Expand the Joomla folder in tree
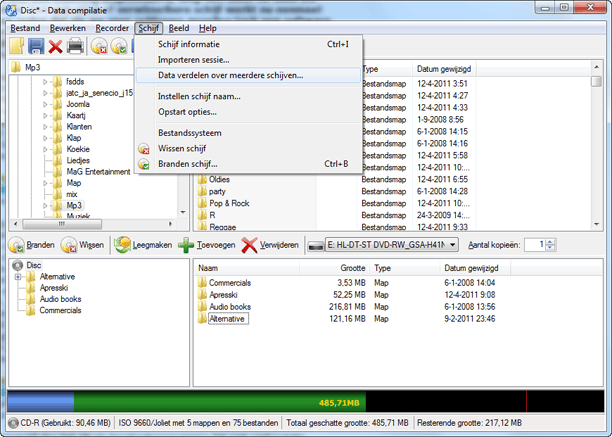 (x=45, y=105)
